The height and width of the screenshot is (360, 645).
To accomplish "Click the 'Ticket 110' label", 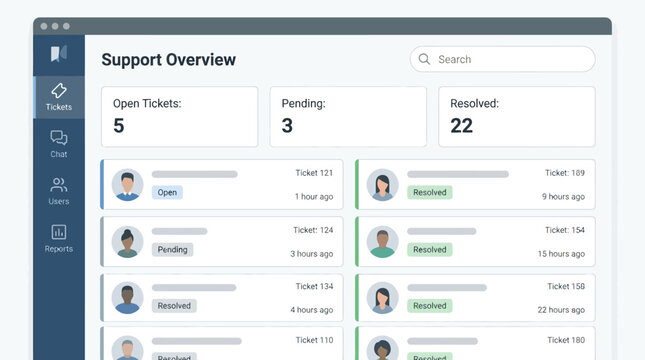I will (314, 340).
